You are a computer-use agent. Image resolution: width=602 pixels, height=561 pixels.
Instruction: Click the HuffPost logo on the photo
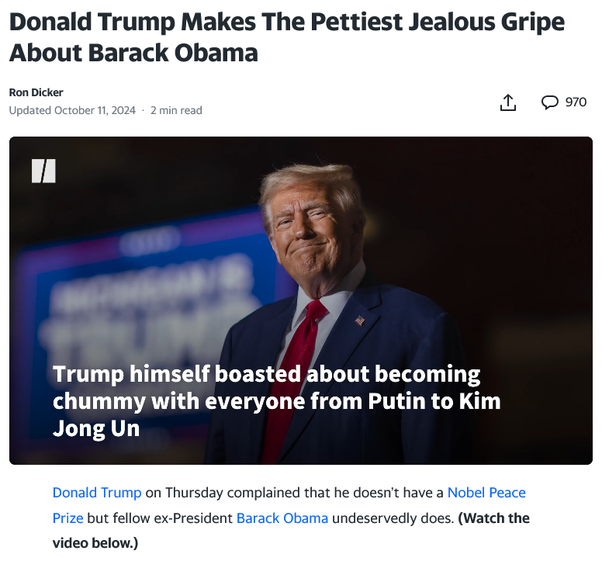(43, 171)
